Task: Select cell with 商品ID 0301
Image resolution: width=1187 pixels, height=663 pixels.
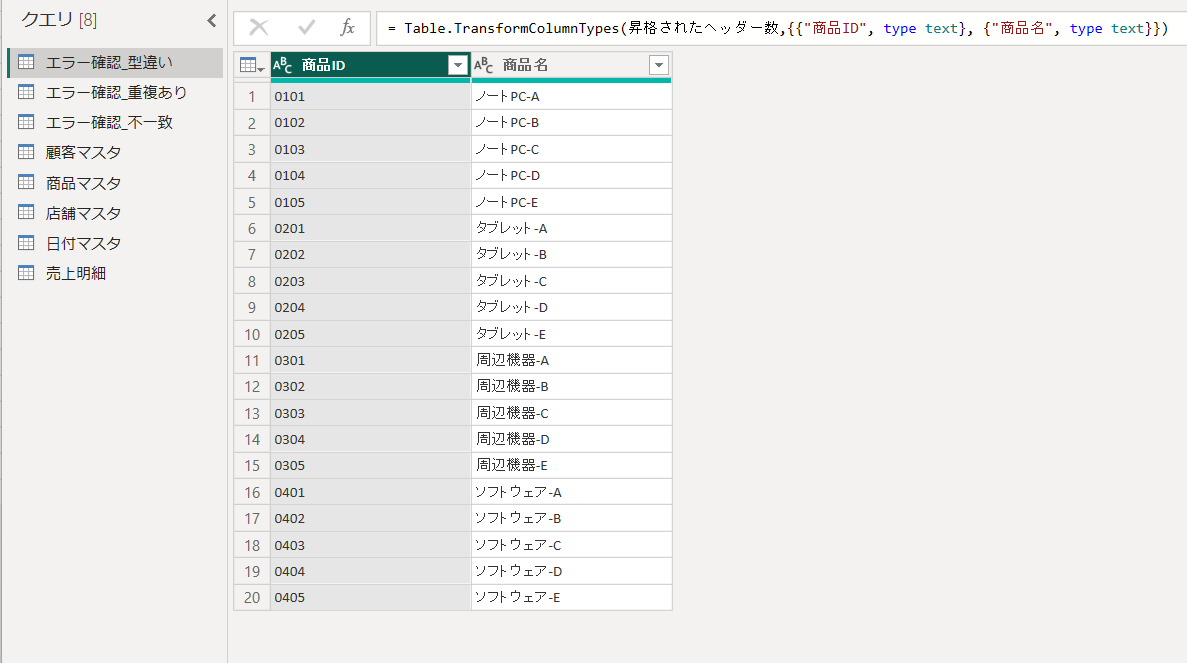Action: 370,360
